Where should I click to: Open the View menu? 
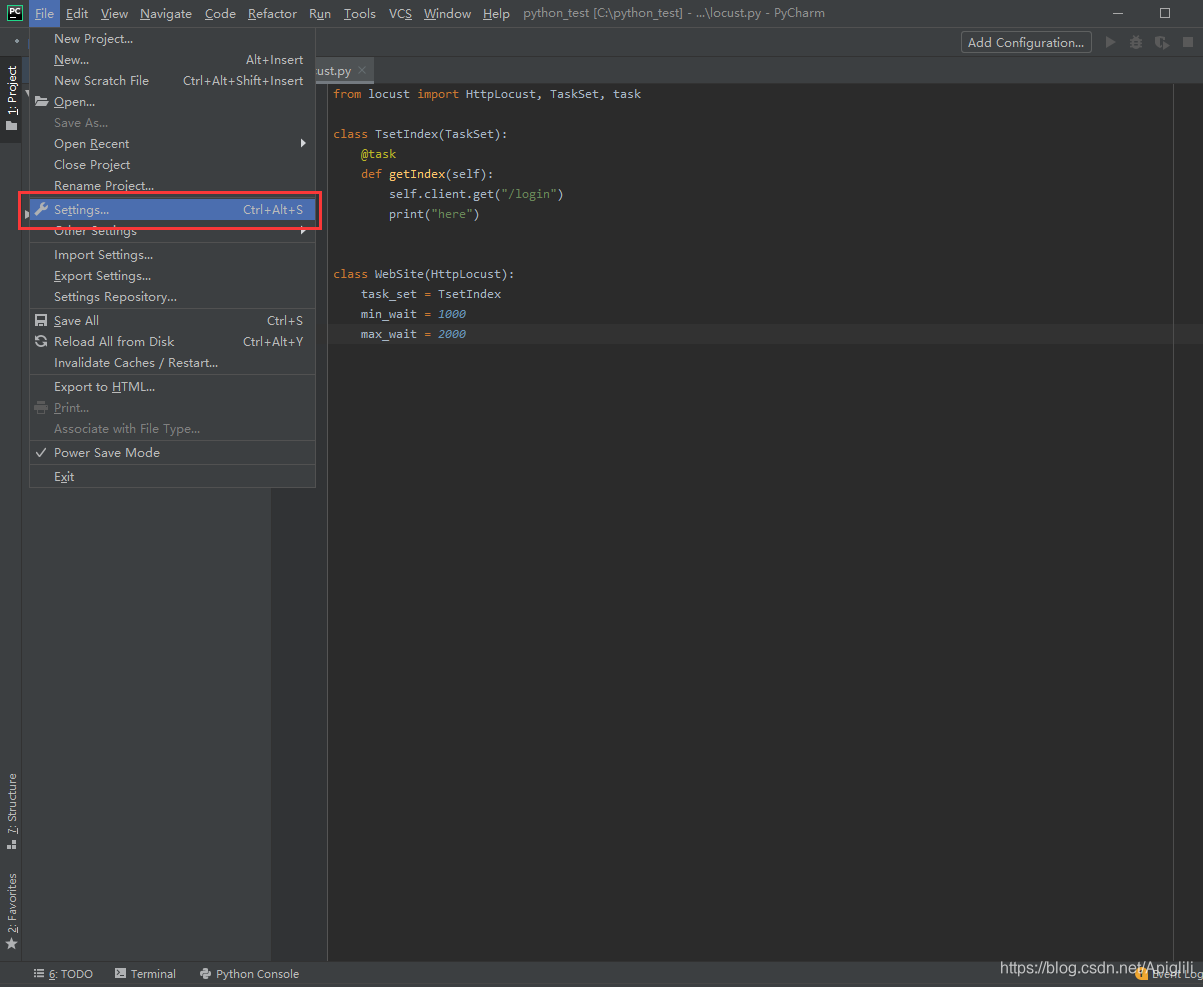114,14
